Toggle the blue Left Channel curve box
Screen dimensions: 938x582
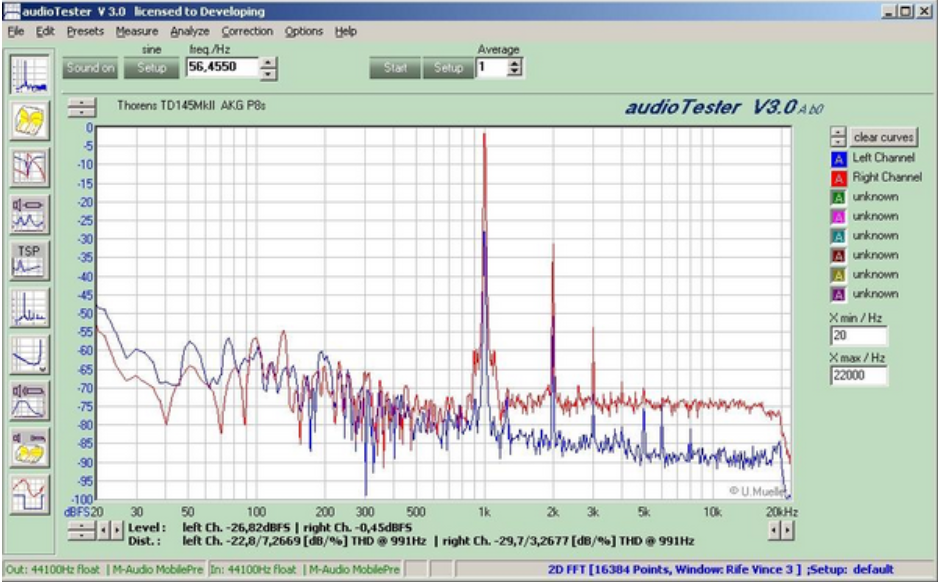point(838,158)
